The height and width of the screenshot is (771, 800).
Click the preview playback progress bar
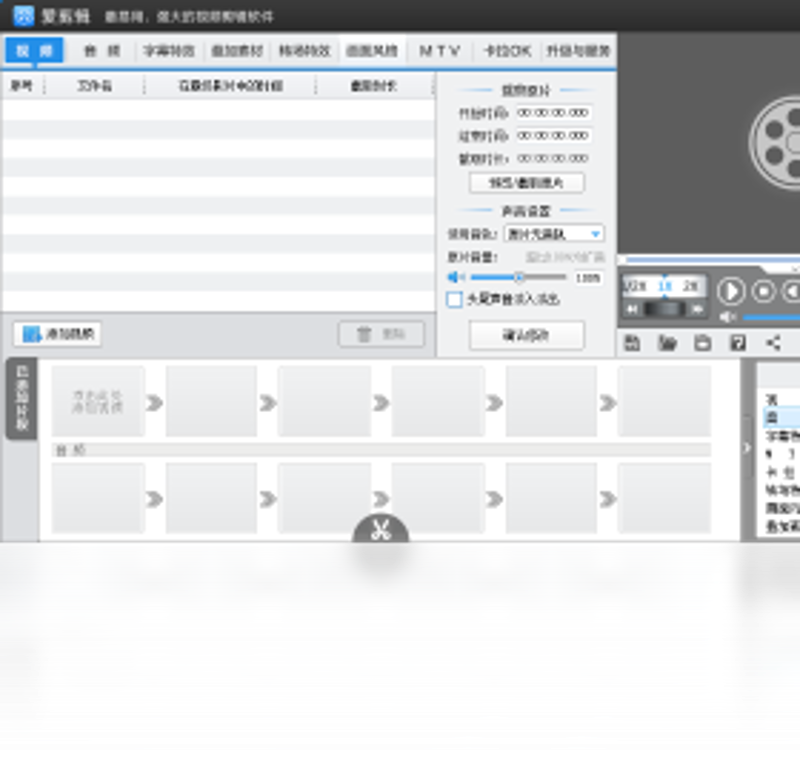click(x=713, y=260)
